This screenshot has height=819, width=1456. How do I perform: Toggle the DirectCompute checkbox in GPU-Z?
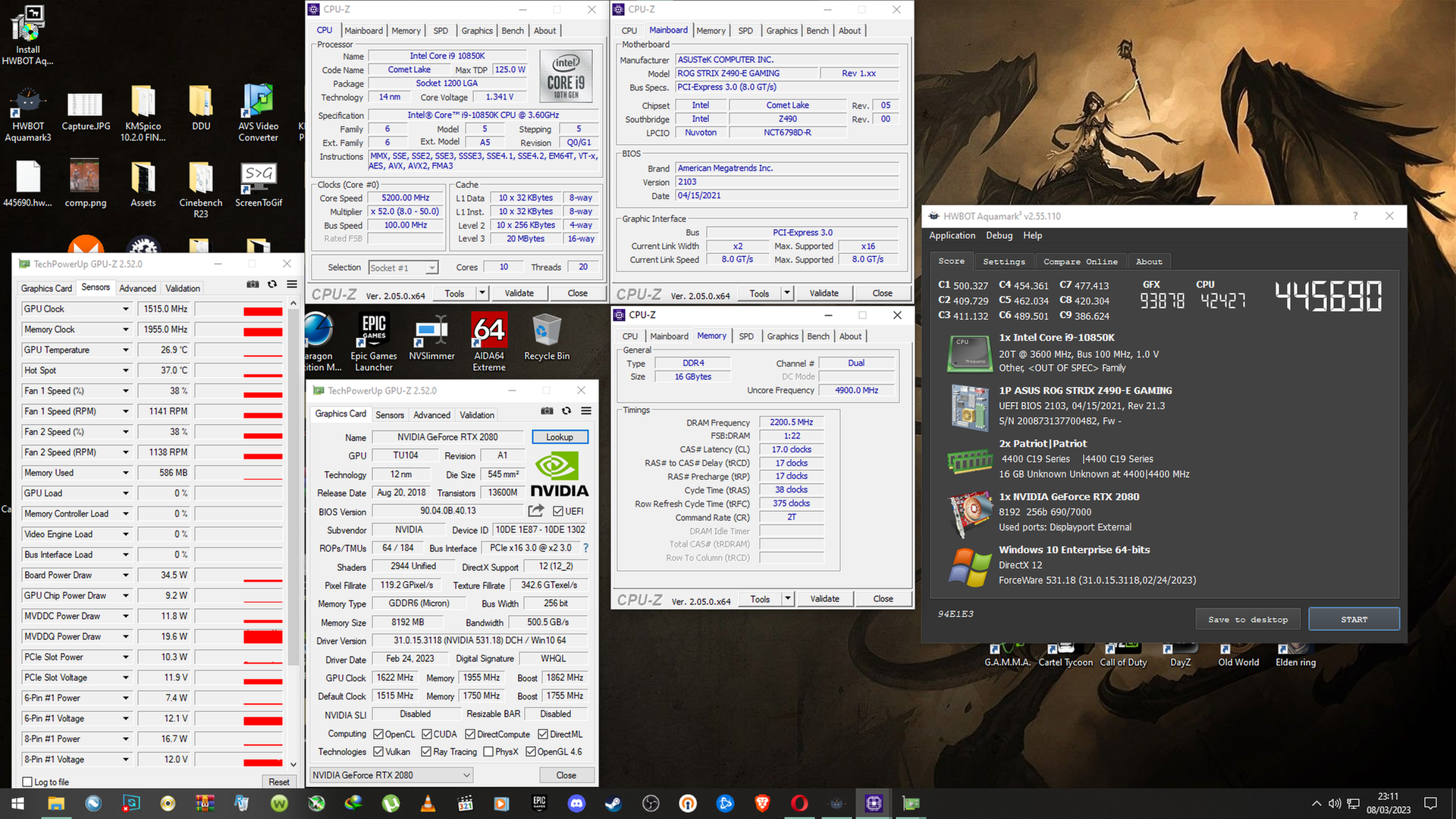coord(470,734)
